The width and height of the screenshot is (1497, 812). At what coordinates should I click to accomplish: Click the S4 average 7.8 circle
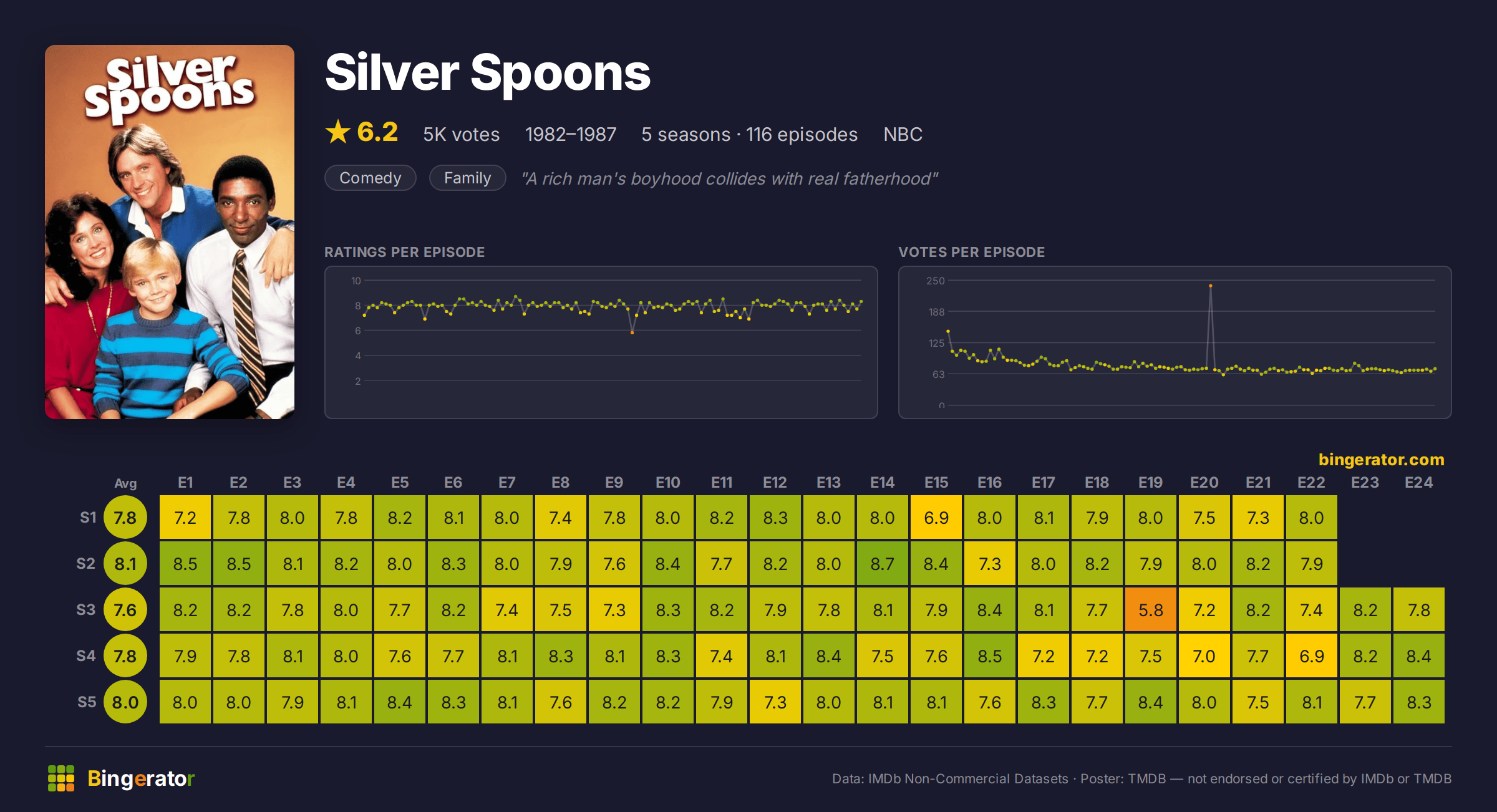point(125,656)
